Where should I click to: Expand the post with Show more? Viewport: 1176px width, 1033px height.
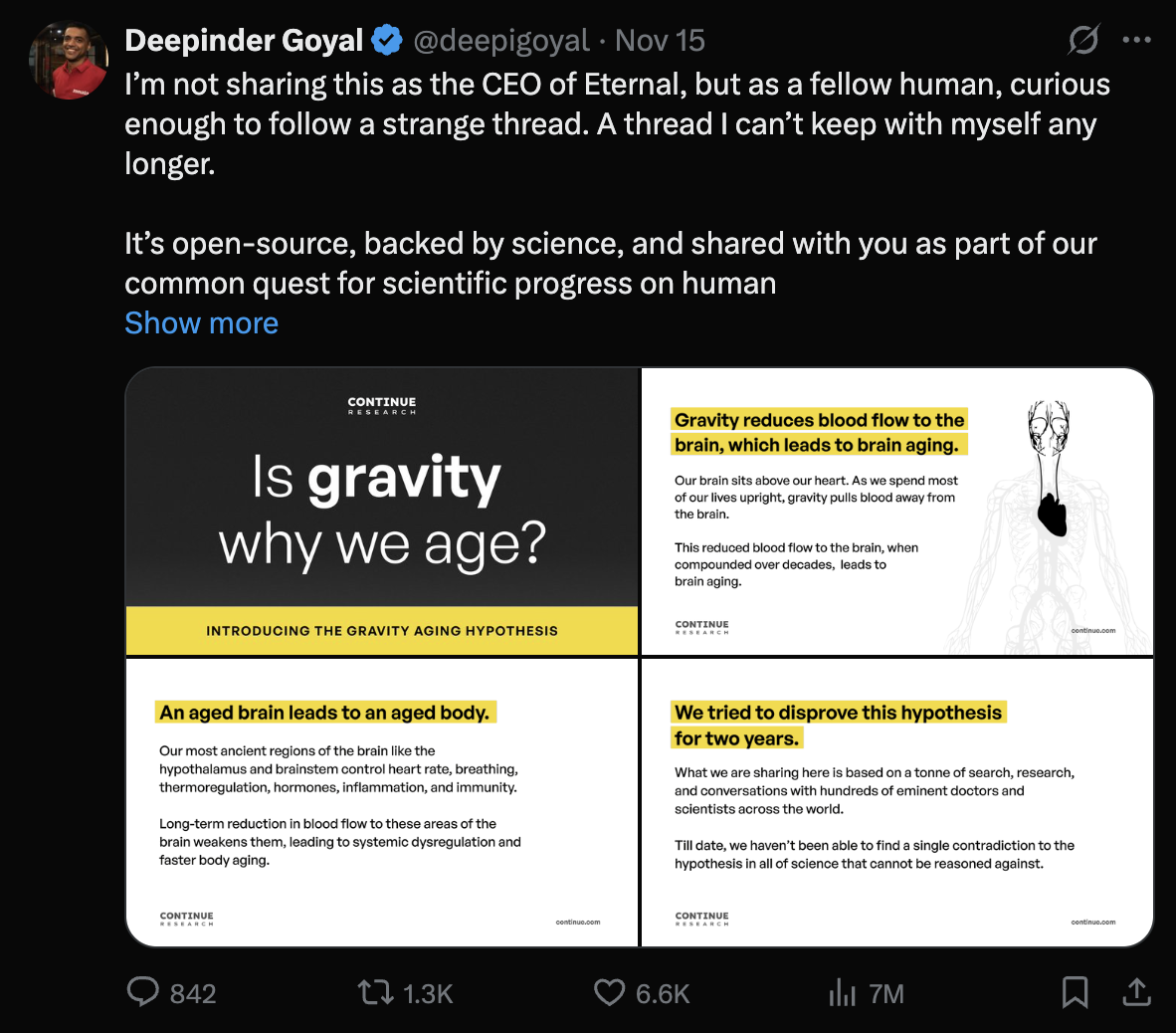click(x=201, y=323)
